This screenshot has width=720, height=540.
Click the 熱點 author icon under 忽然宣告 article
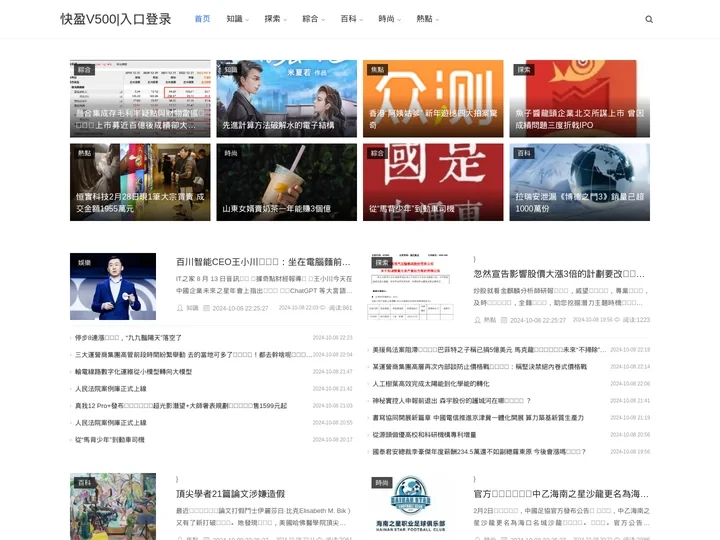(478, 320)
